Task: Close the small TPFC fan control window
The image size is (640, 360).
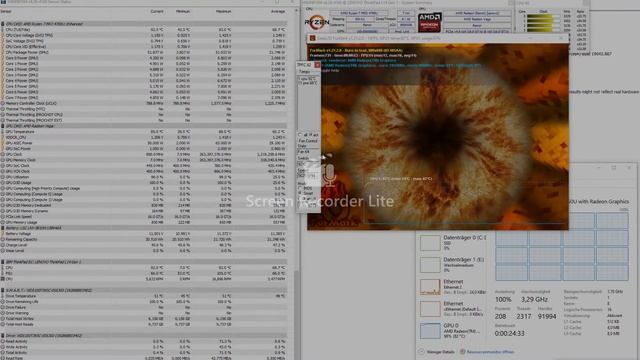Action: [x=317, y=64]
